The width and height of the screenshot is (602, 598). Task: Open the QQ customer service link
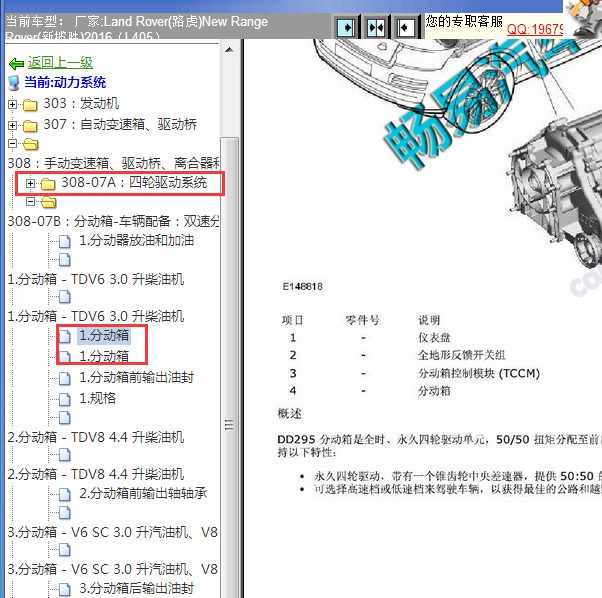(535, 29)
